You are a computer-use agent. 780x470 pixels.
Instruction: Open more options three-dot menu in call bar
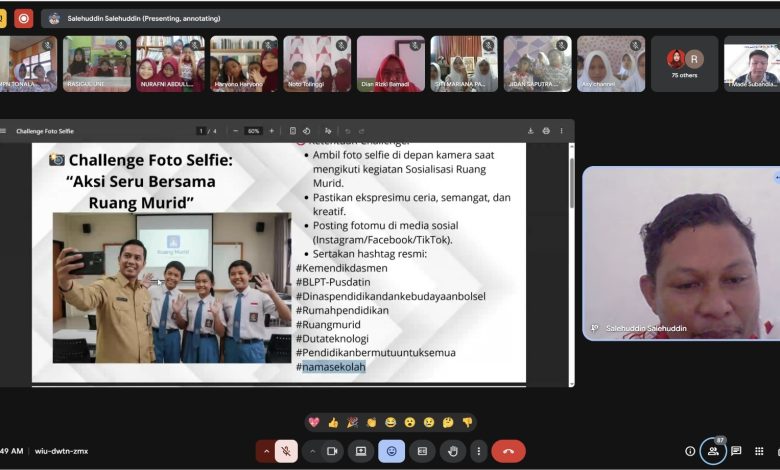coord(479,451)
